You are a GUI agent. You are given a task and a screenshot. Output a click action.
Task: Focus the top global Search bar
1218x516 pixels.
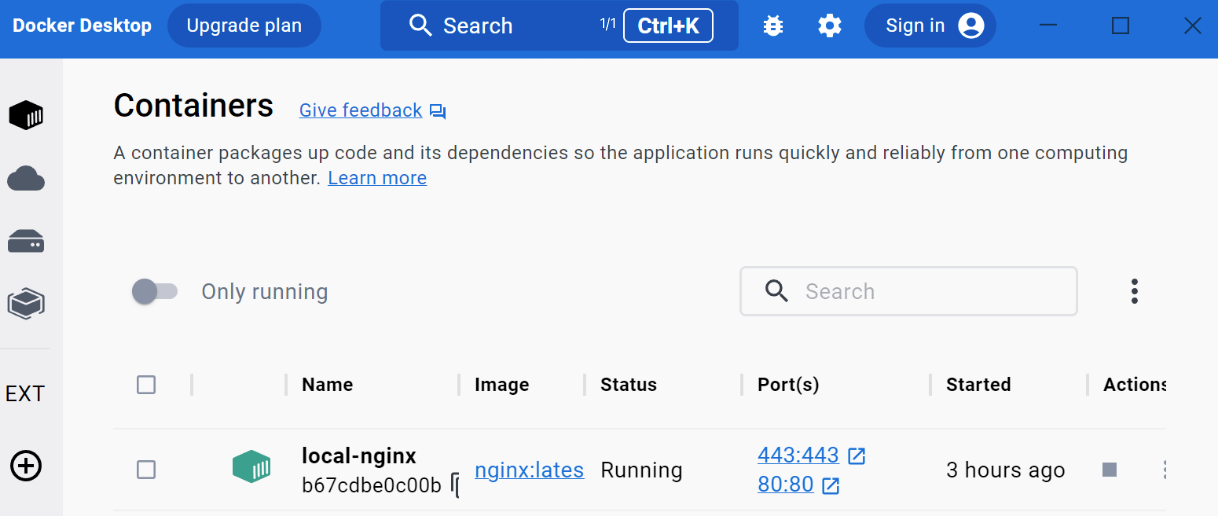click(559, 26)
